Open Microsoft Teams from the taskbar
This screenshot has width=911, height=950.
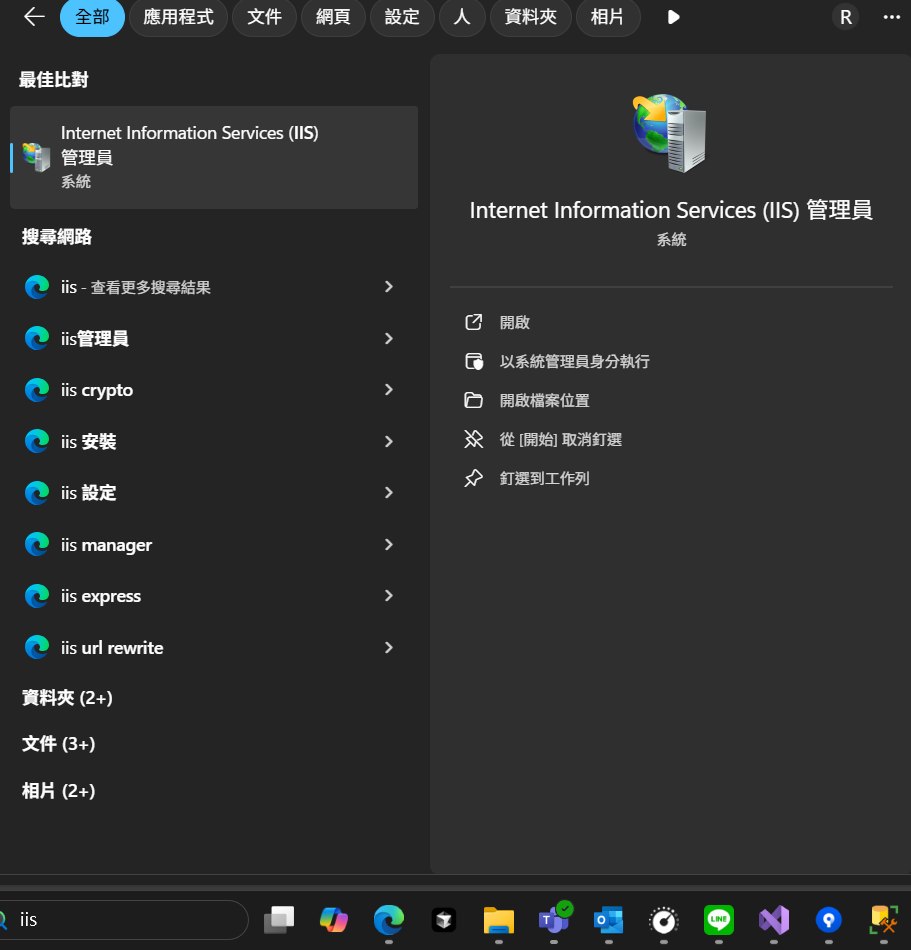tap(554, 918)
